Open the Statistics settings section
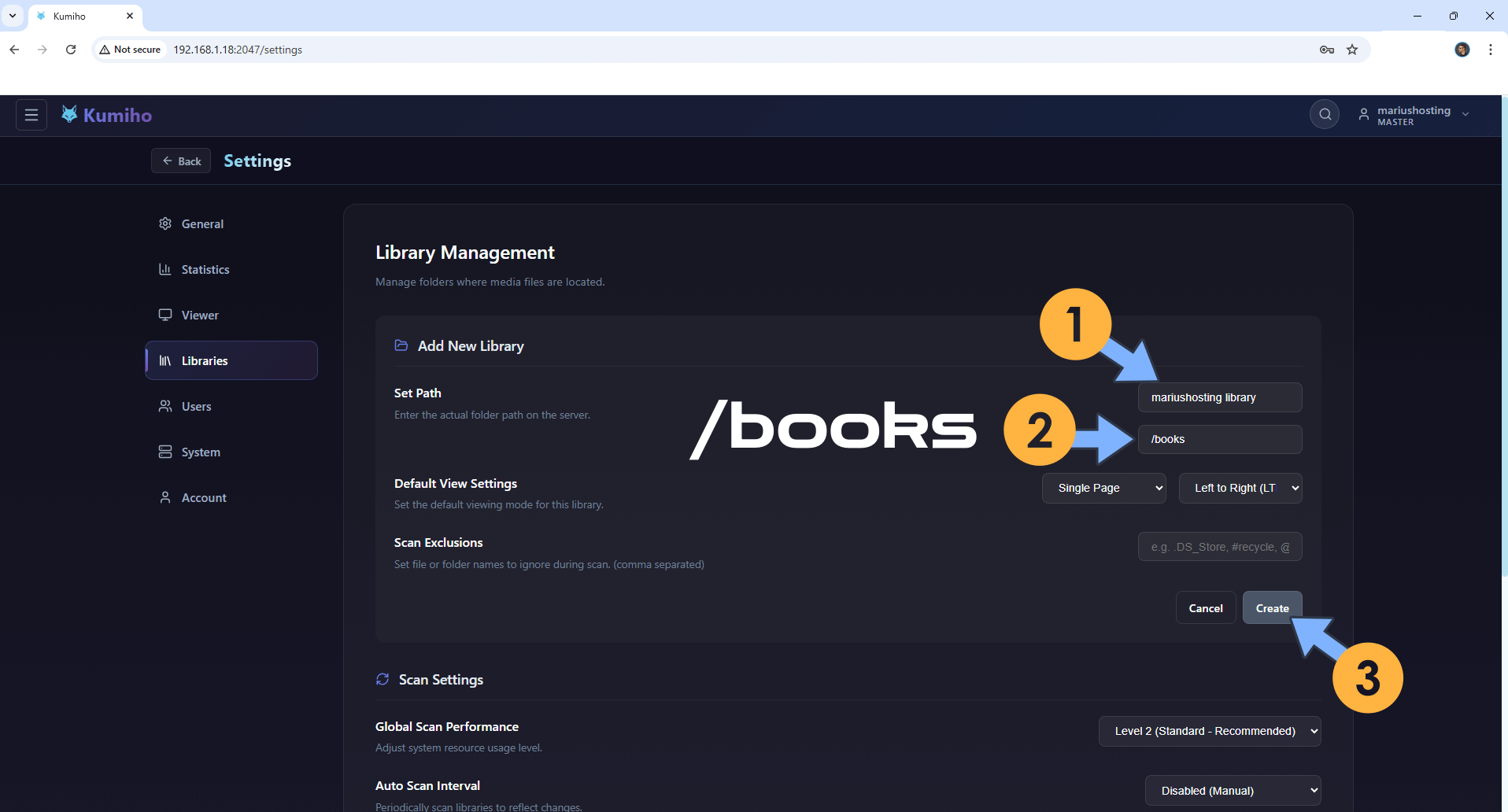This screenshot has width=1508, height=812. [x=205, y=270]
